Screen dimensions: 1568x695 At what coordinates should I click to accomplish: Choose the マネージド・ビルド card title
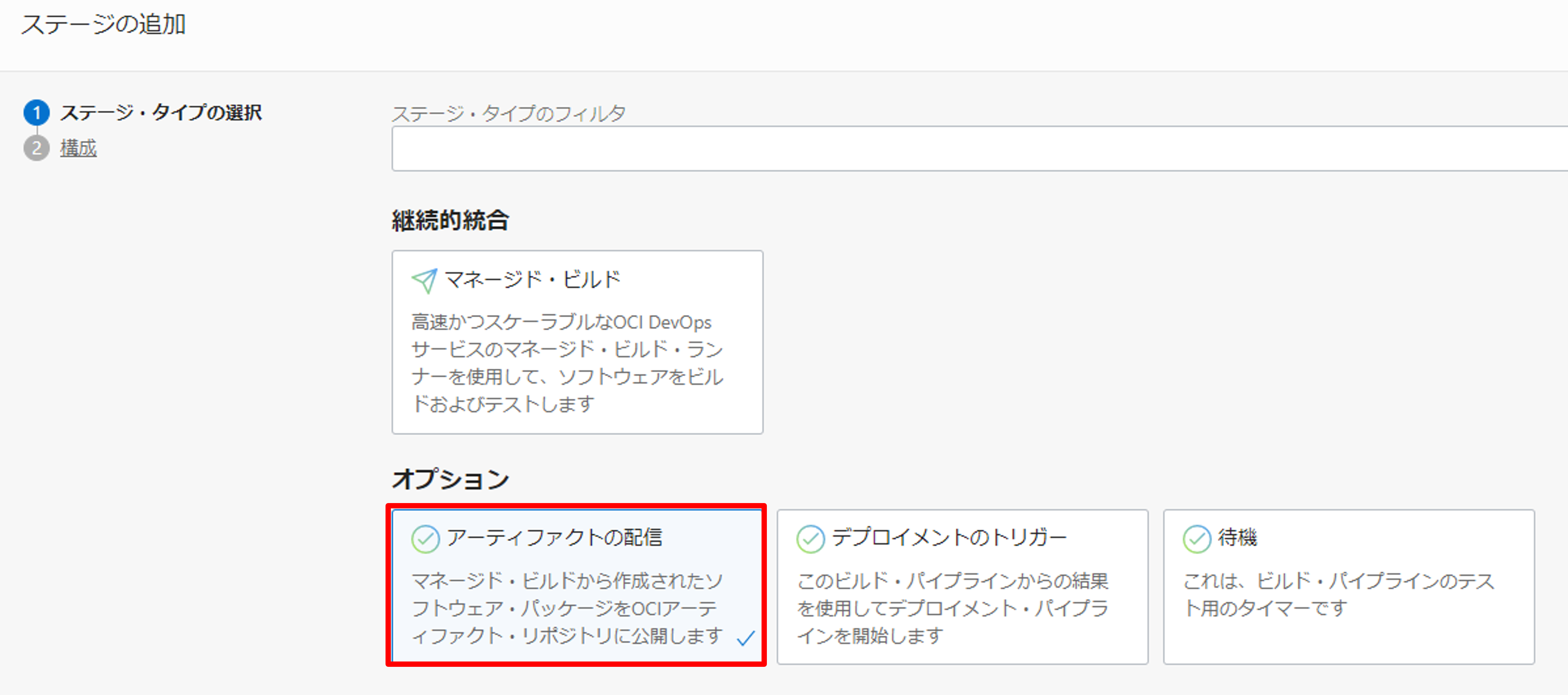(533, 280)
